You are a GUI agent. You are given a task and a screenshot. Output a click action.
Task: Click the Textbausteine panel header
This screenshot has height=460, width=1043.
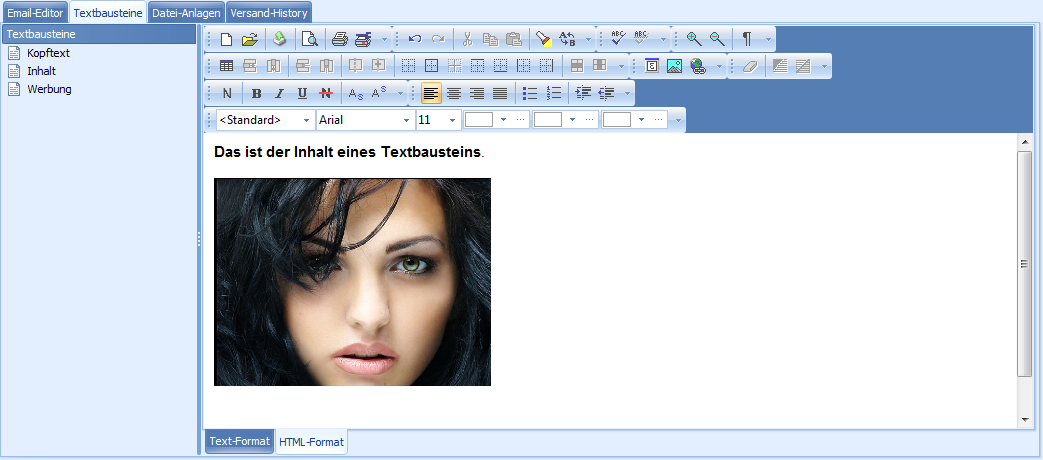99,34
